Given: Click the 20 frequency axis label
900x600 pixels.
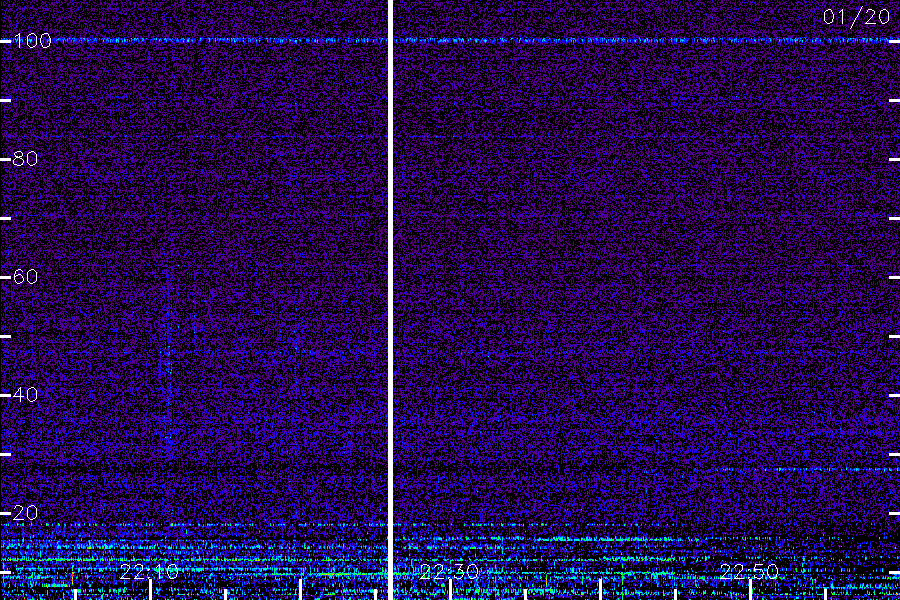Looking at the screenshot, I should coord(25,512).
